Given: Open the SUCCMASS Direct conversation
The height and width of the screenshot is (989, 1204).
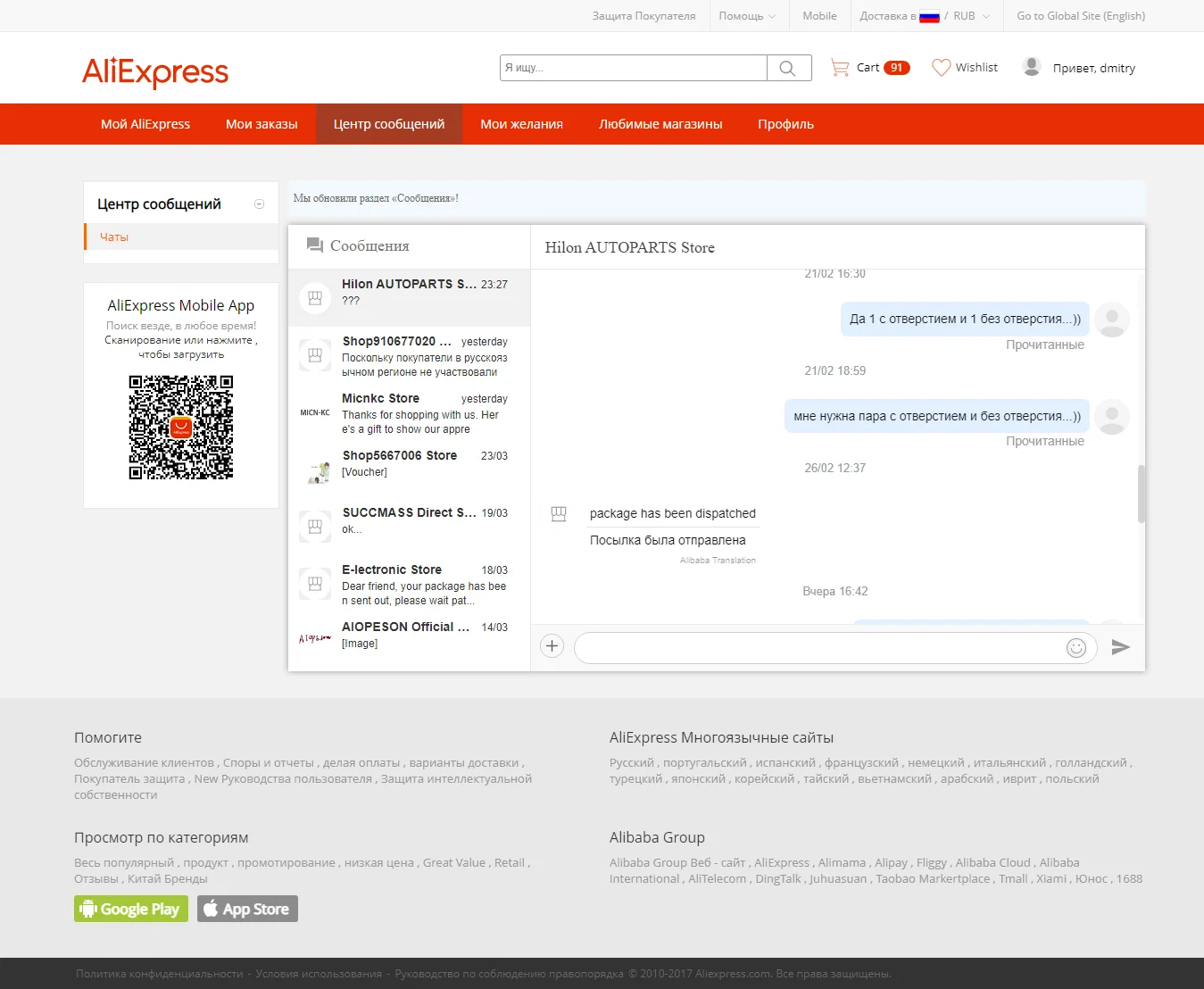Looking at the screenshot, I should click(410, 527).
